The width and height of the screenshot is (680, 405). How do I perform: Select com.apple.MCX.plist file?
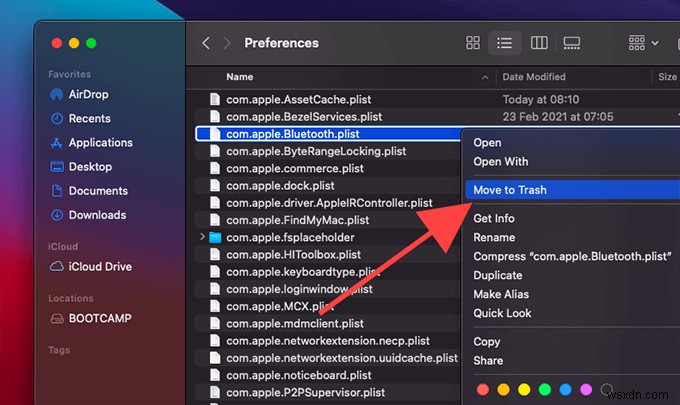280,306
